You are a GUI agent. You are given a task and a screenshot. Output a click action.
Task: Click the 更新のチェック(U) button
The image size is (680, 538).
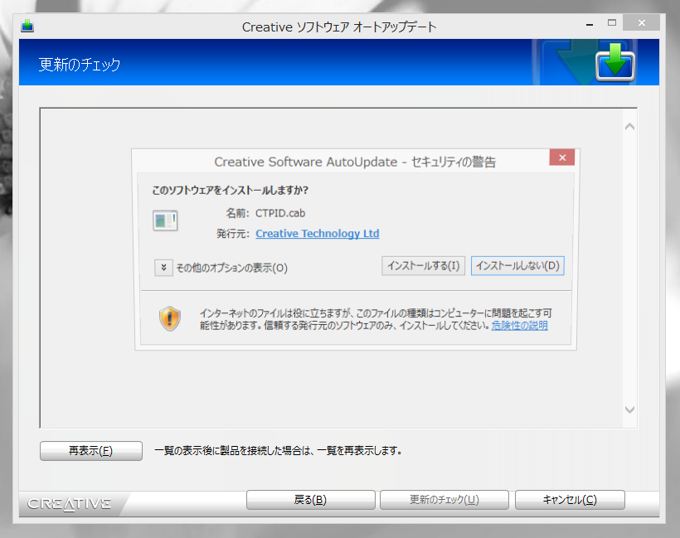(x=444, y=500)
